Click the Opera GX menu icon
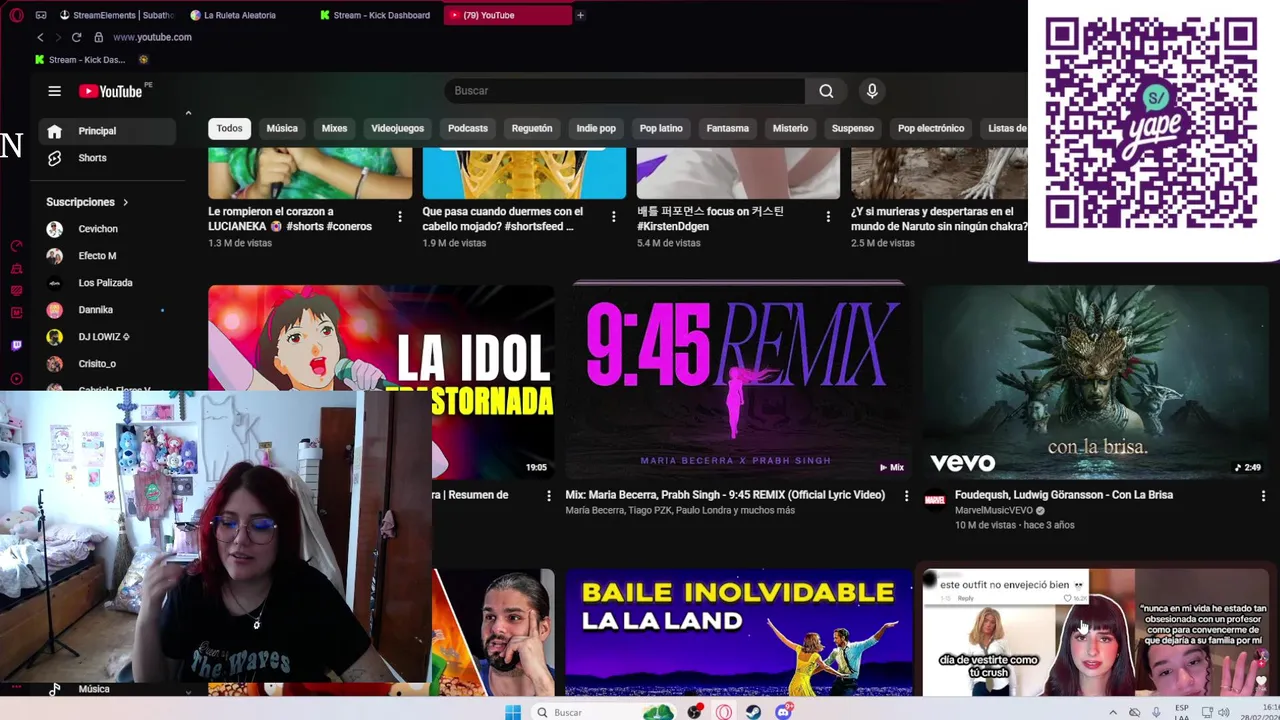 pos(16,15)
